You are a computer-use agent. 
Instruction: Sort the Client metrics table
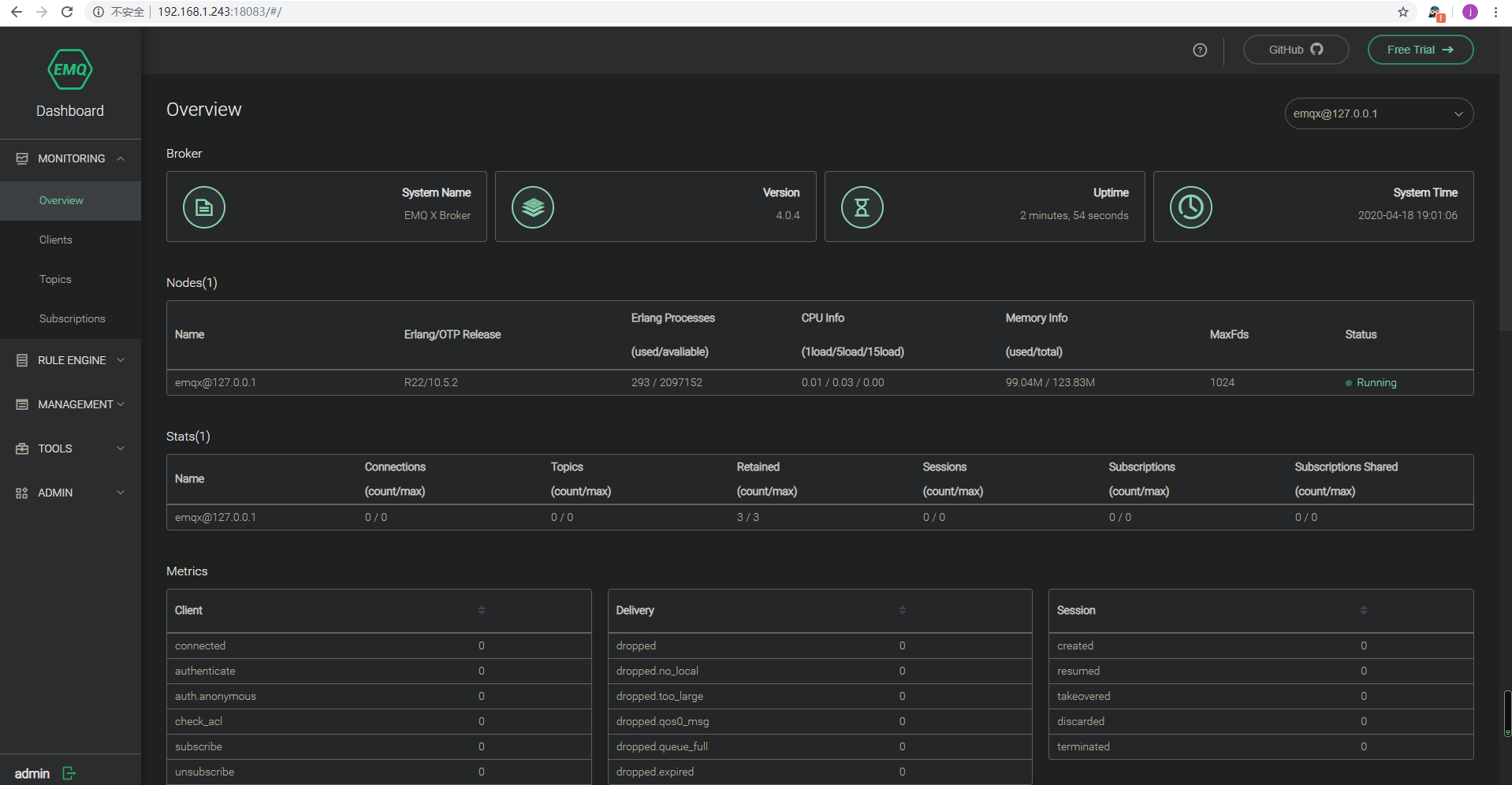(482, 610)
